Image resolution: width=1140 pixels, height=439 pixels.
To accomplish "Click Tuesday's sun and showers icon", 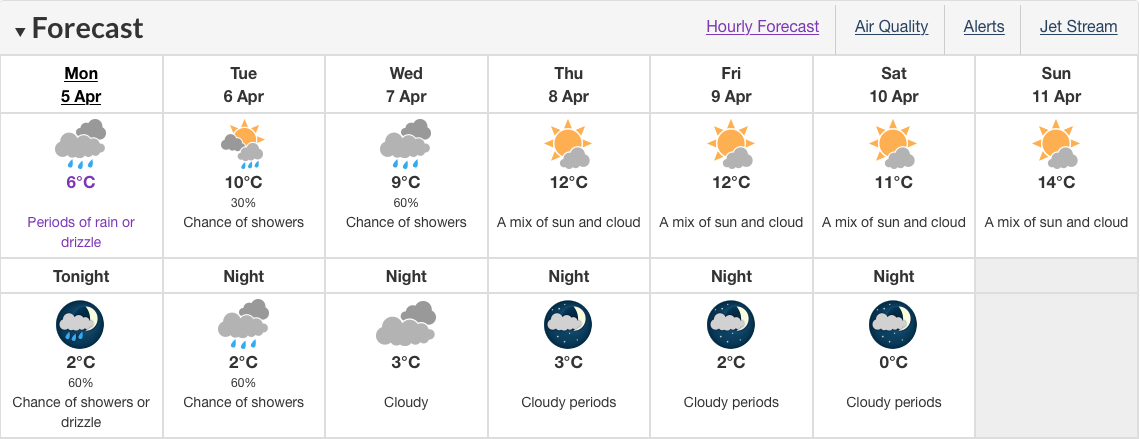I will (244, 145).
